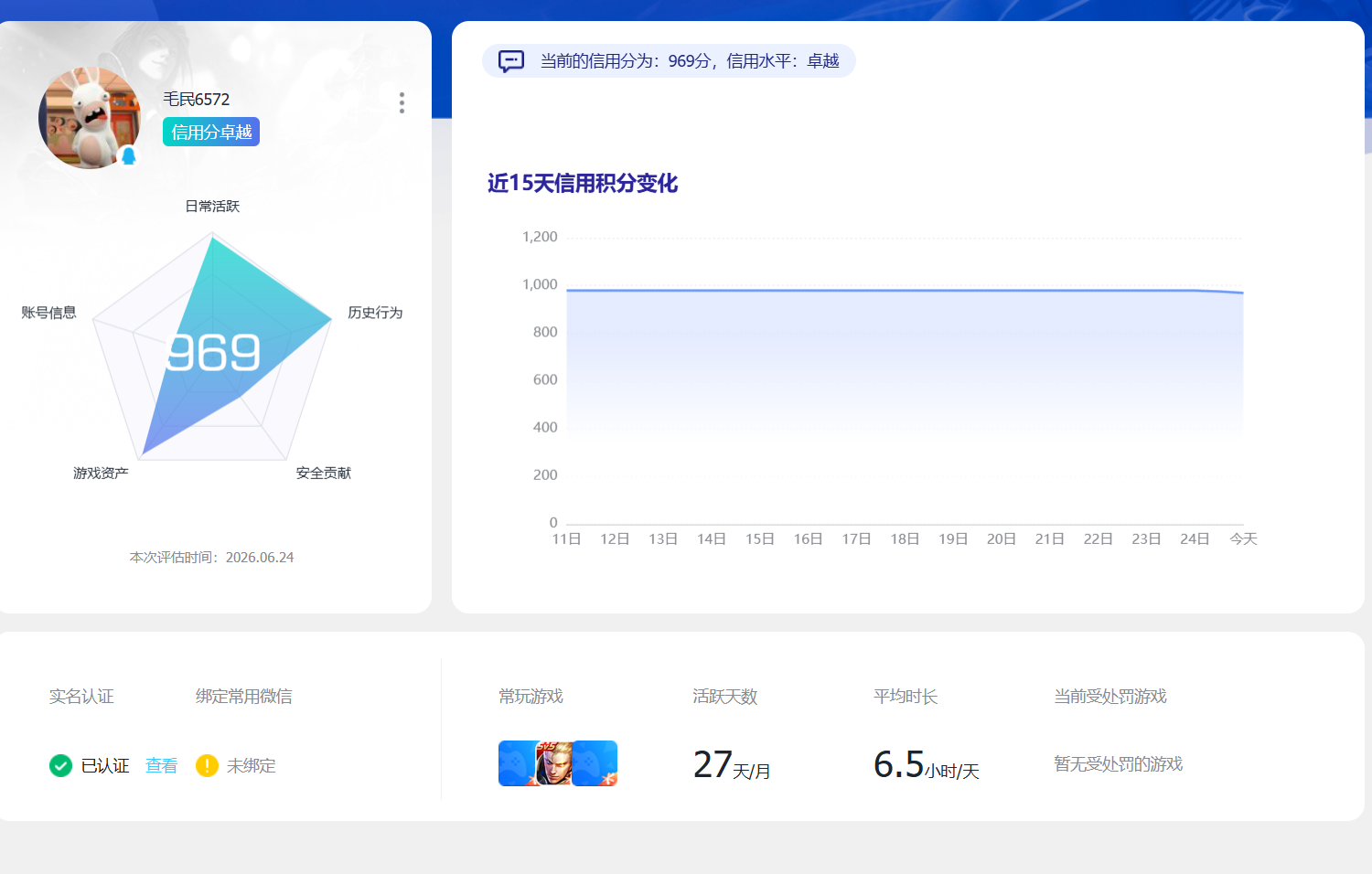Click the 已认证 status text

pyautogui.click(x=105, y=765)
